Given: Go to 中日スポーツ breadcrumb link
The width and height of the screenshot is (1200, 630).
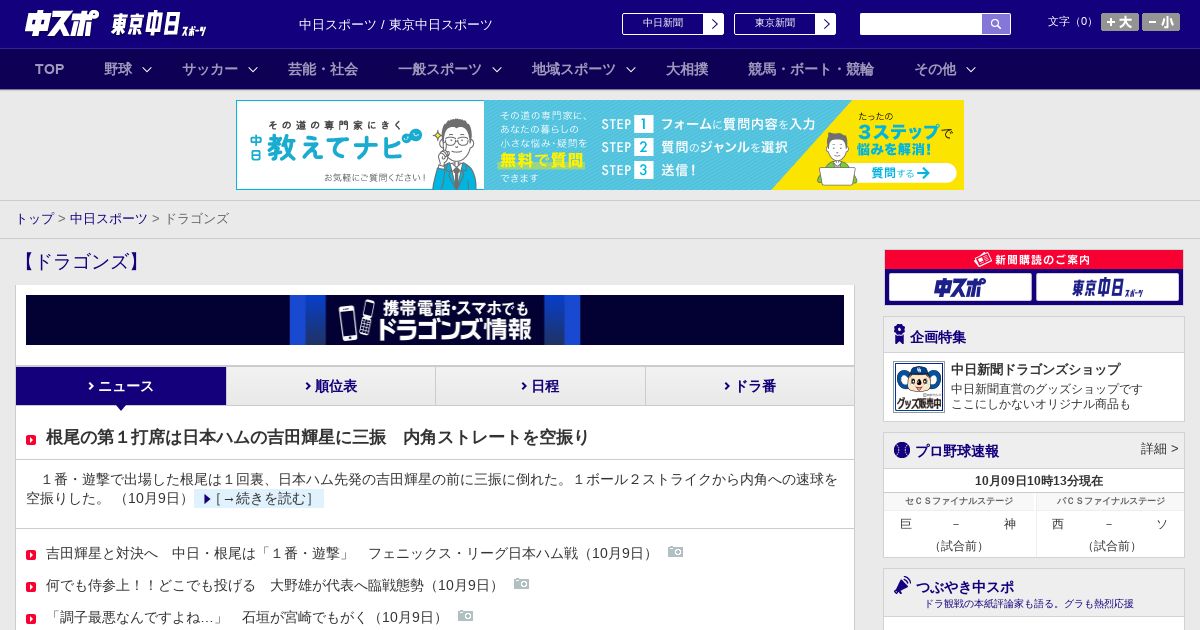Looking at the screenshot, I should (x=109, y=218).
